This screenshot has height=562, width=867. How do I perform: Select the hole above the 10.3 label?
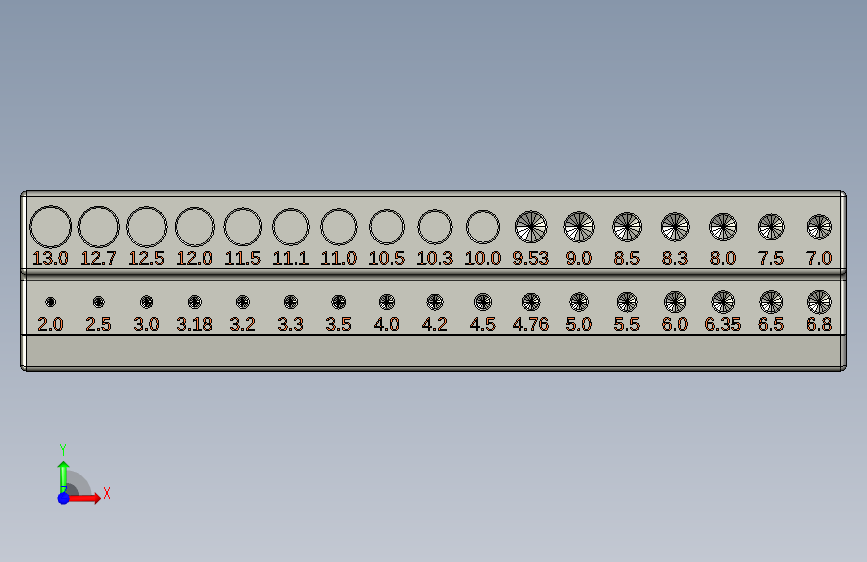[x=435, y=227]
